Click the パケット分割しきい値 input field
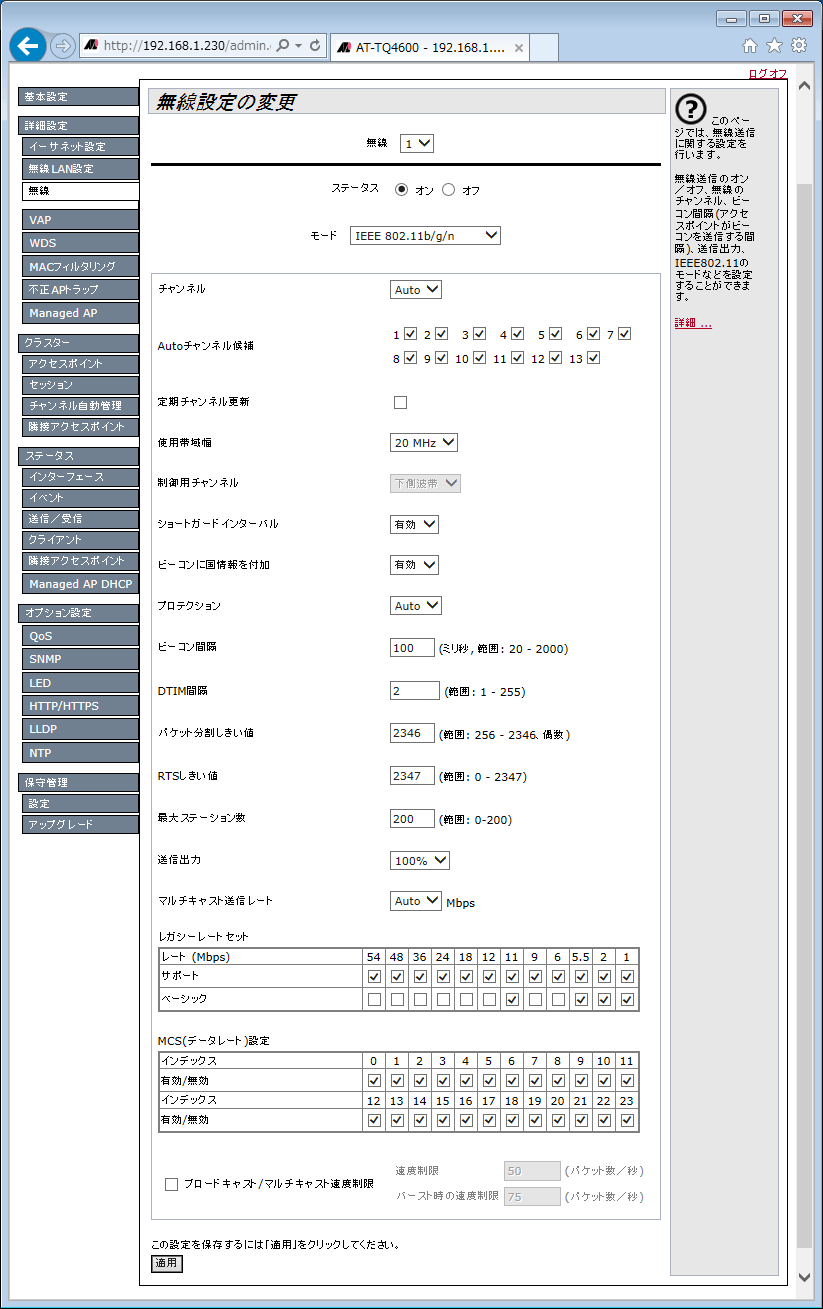This screenshot has width=823, height=1309. (412, 733)
